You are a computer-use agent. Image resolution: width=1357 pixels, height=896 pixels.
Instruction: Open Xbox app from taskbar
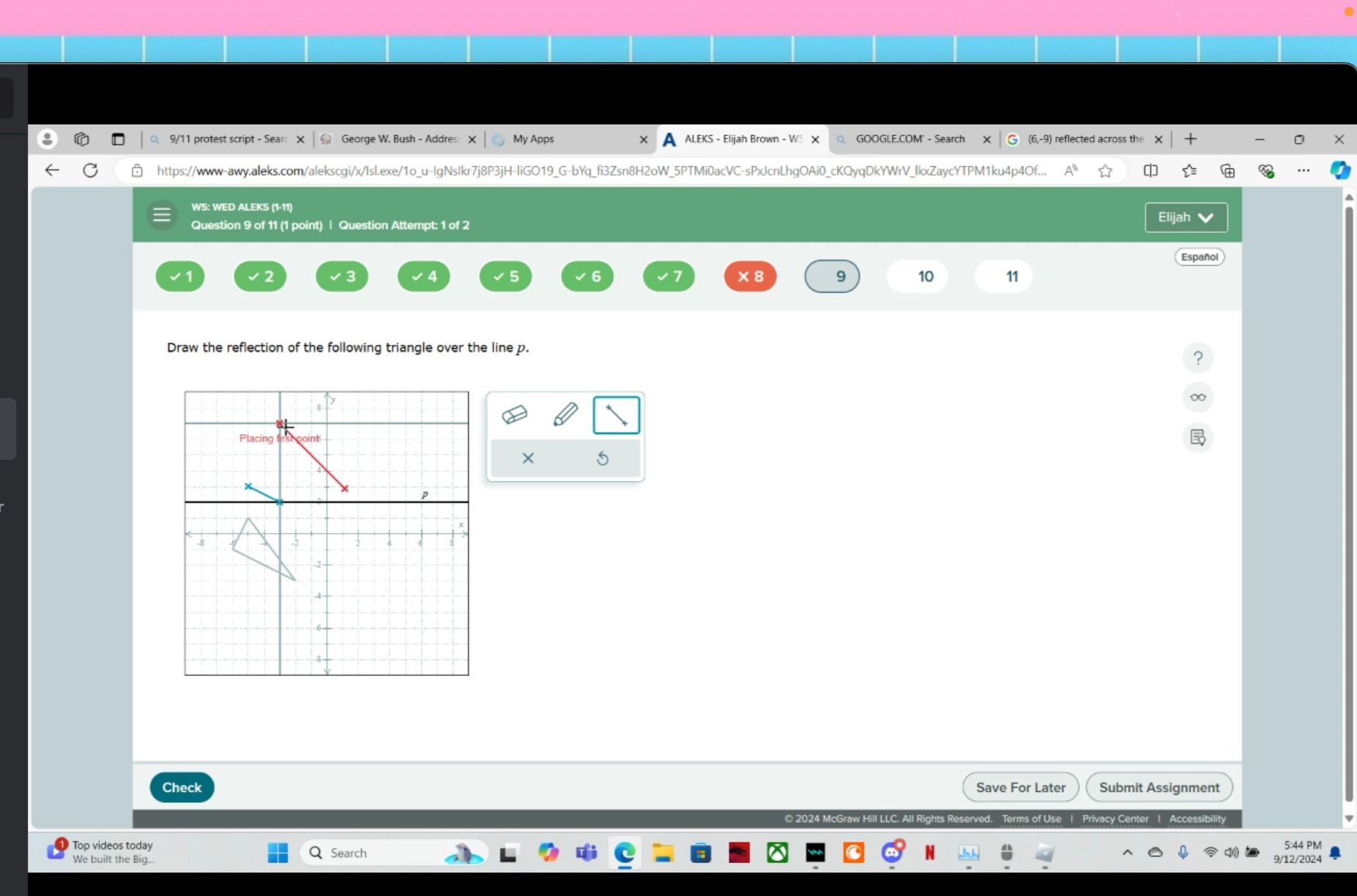point(778,853)
